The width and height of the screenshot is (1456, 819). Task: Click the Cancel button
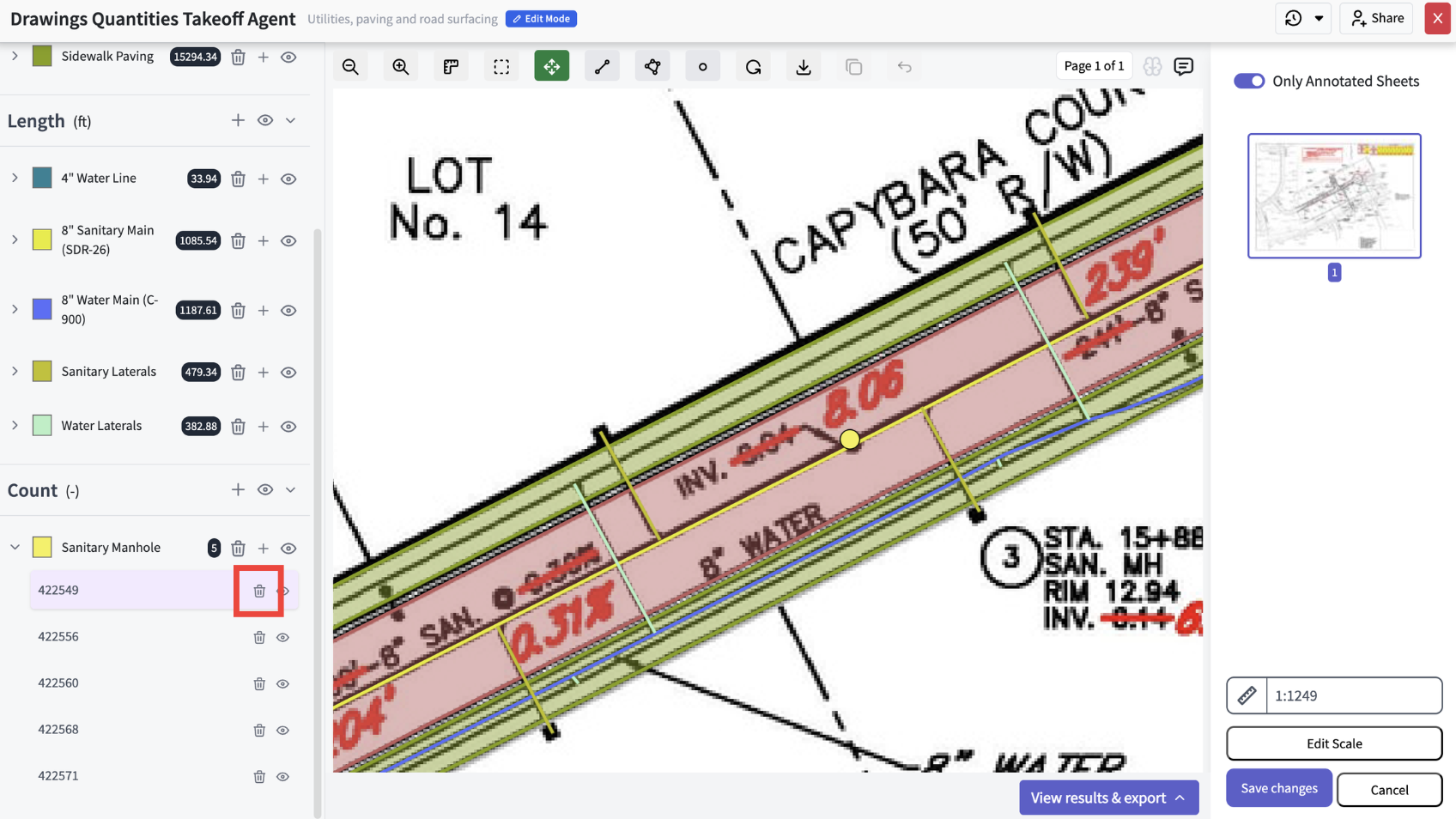(x=1389, y=790)
